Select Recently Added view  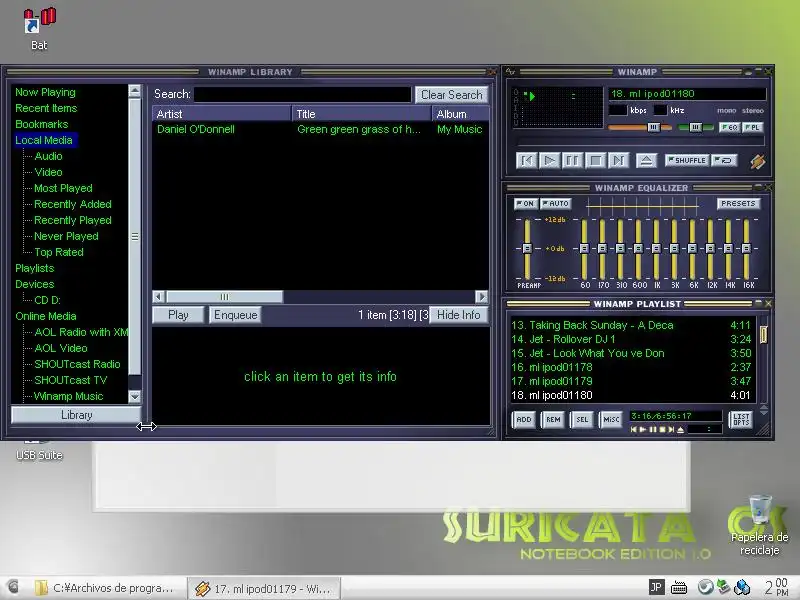[x=72, y=204]
